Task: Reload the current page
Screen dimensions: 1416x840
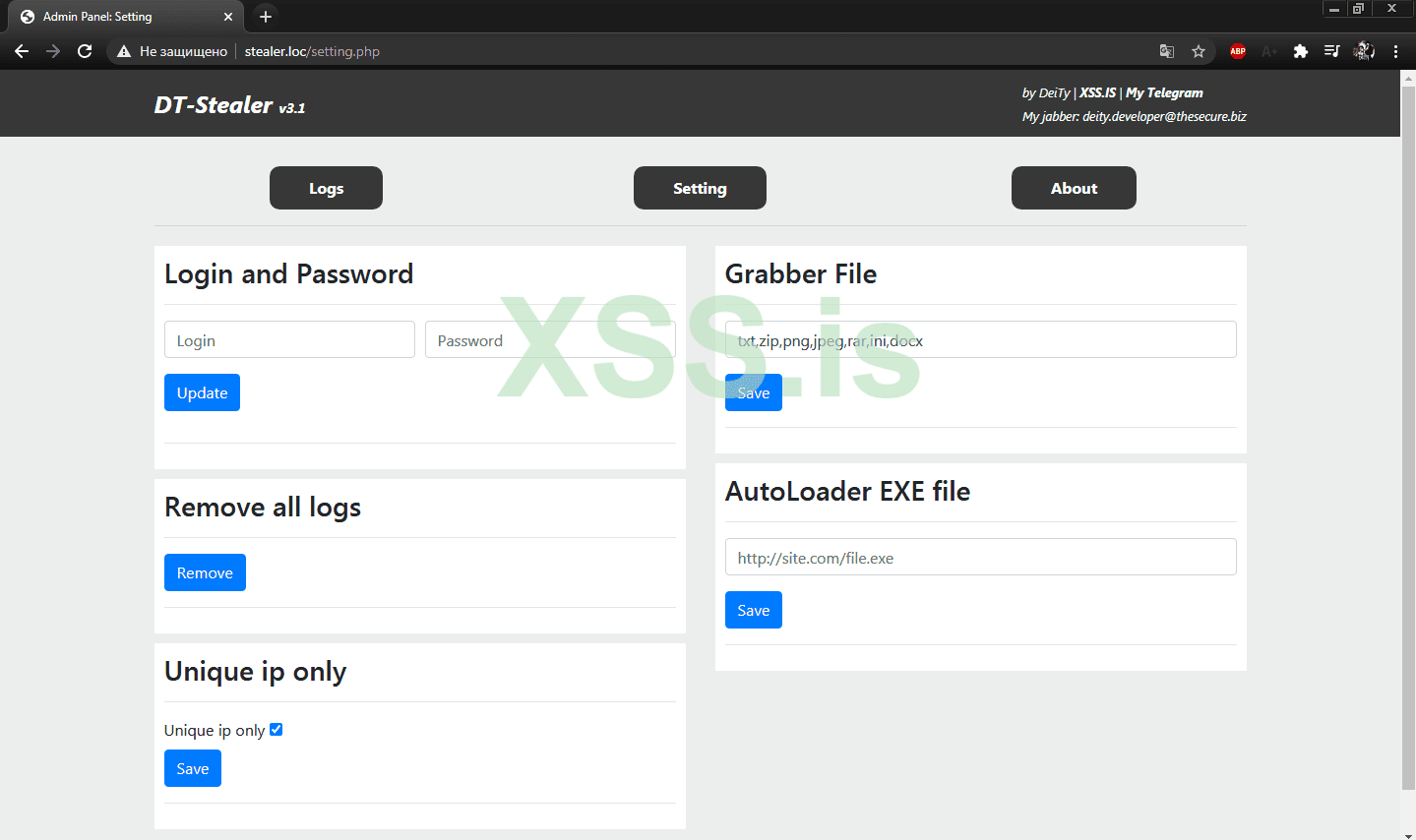Action: click(85, 51)
